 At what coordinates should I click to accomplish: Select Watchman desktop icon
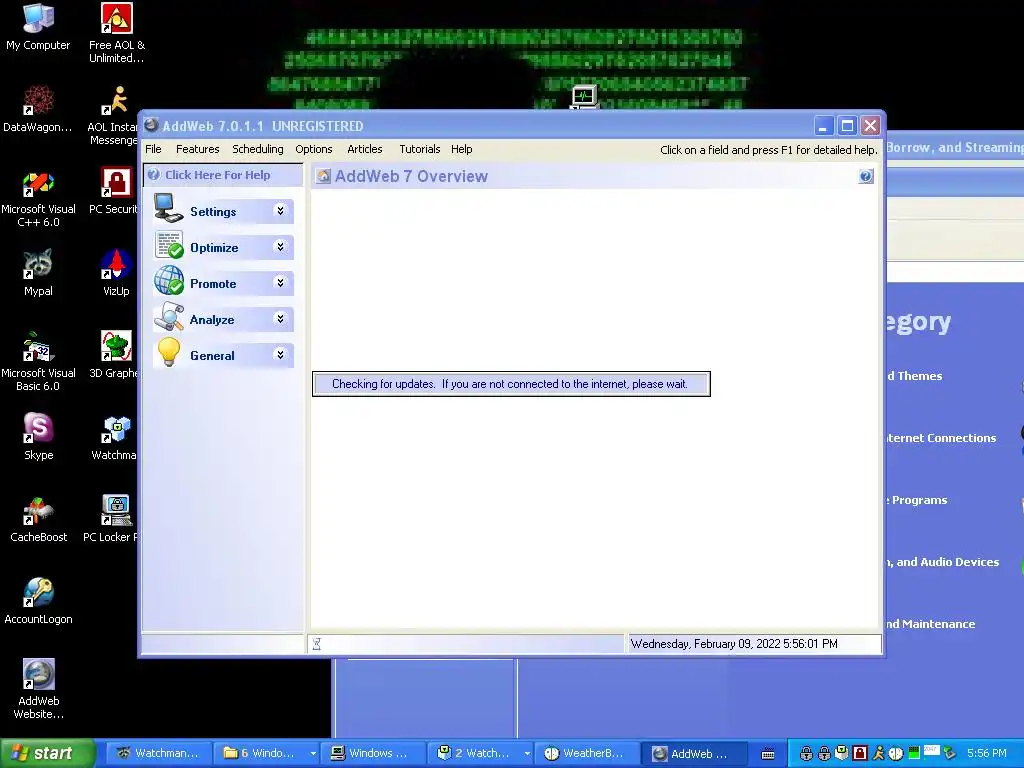(115, 437)
